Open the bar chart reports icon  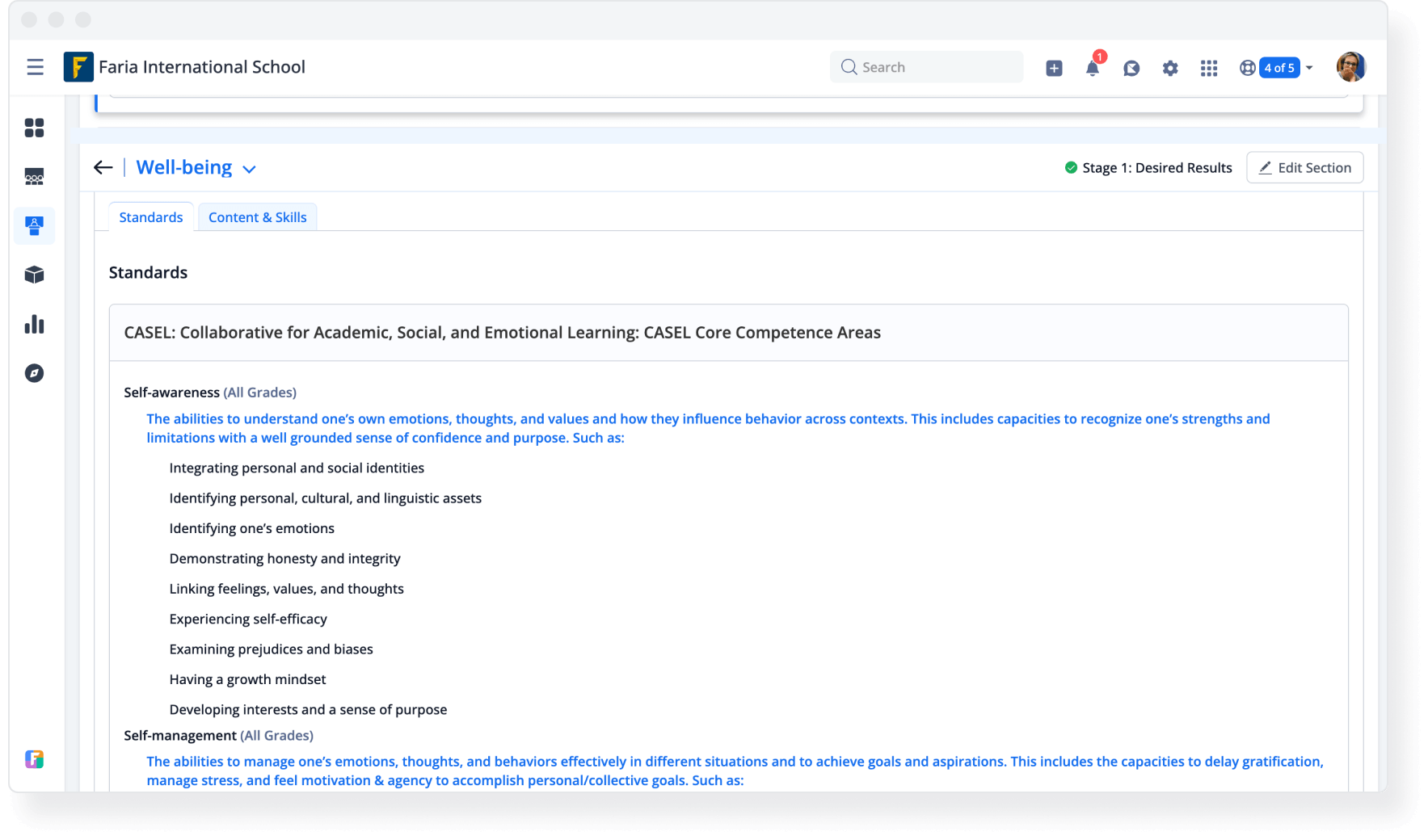pos(34,325)
